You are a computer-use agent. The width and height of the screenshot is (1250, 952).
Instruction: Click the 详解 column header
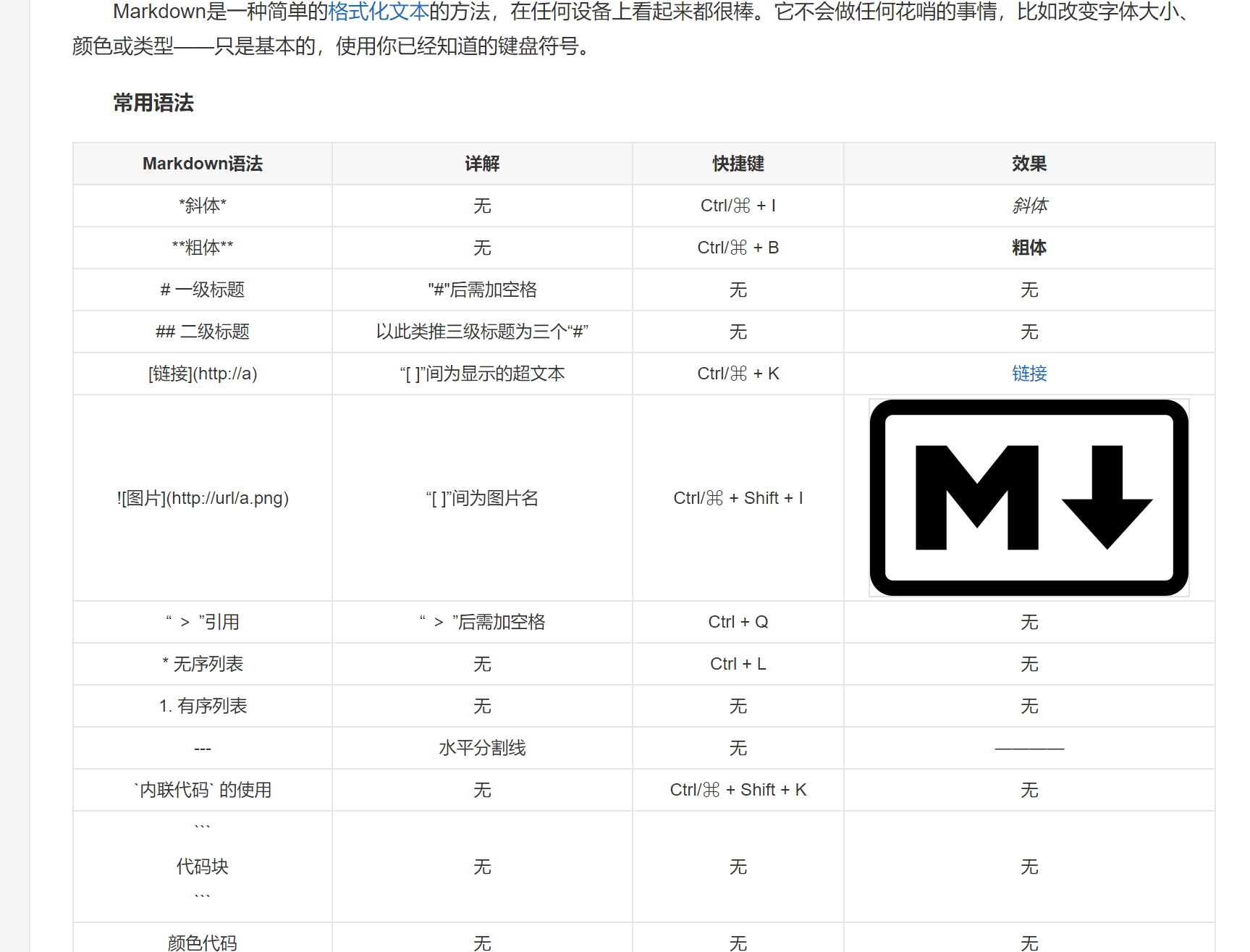(483, 164)
